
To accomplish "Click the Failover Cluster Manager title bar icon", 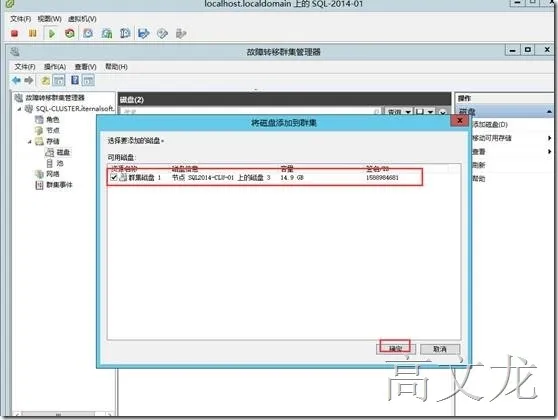I will coord(15,52).
